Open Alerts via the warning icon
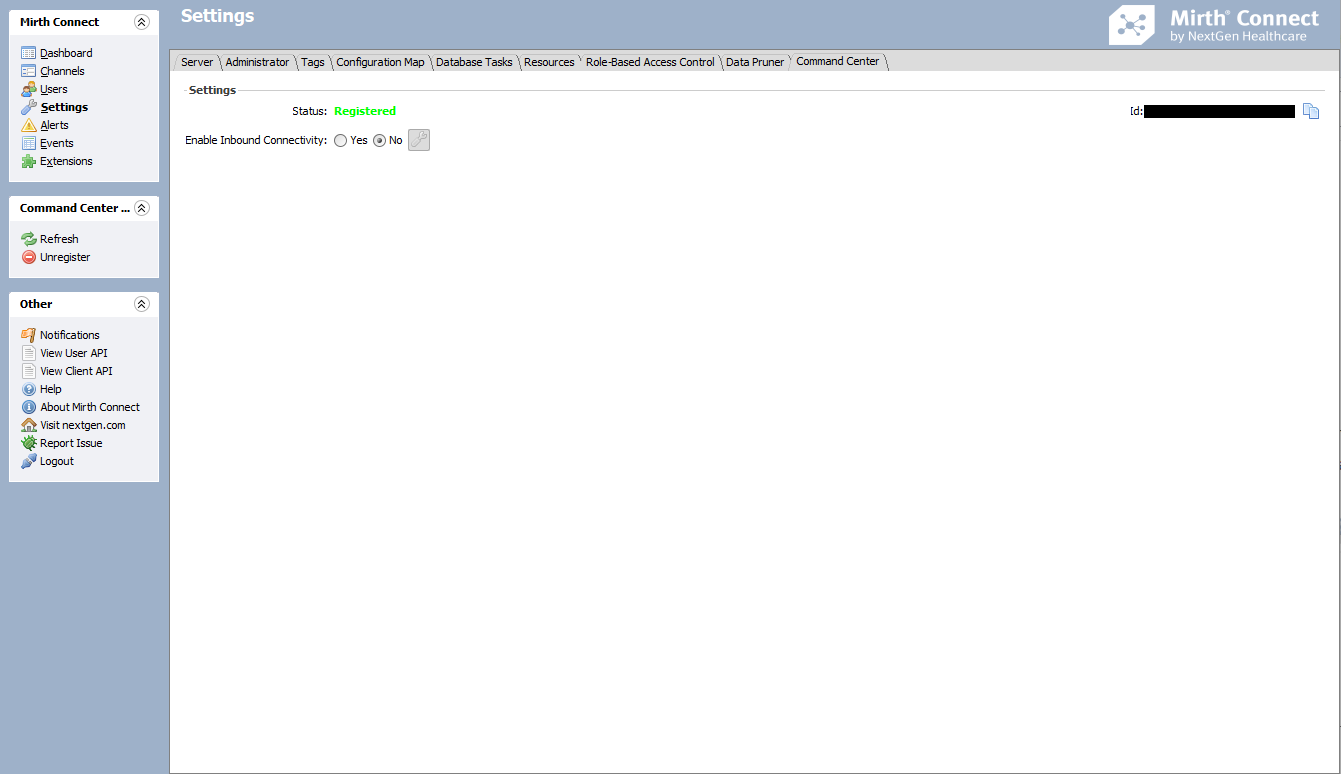The image size is (1341, 774). (29, 125)
